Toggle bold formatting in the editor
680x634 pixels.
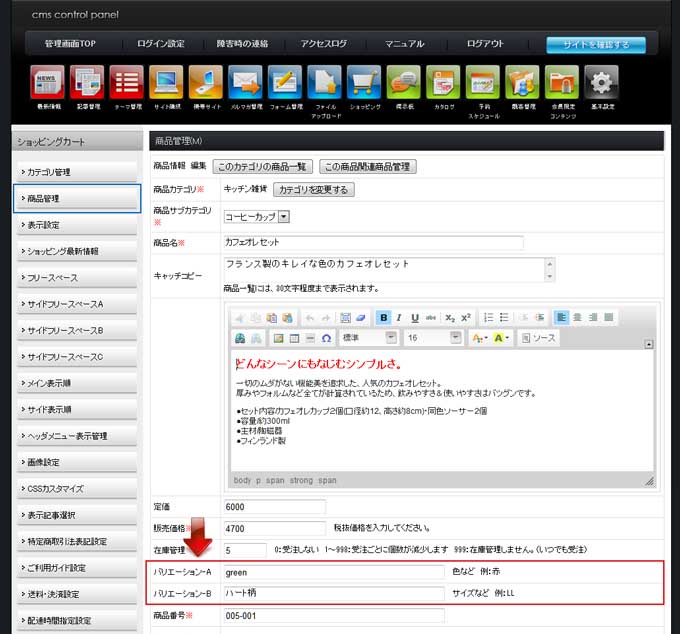click(384, 317)
